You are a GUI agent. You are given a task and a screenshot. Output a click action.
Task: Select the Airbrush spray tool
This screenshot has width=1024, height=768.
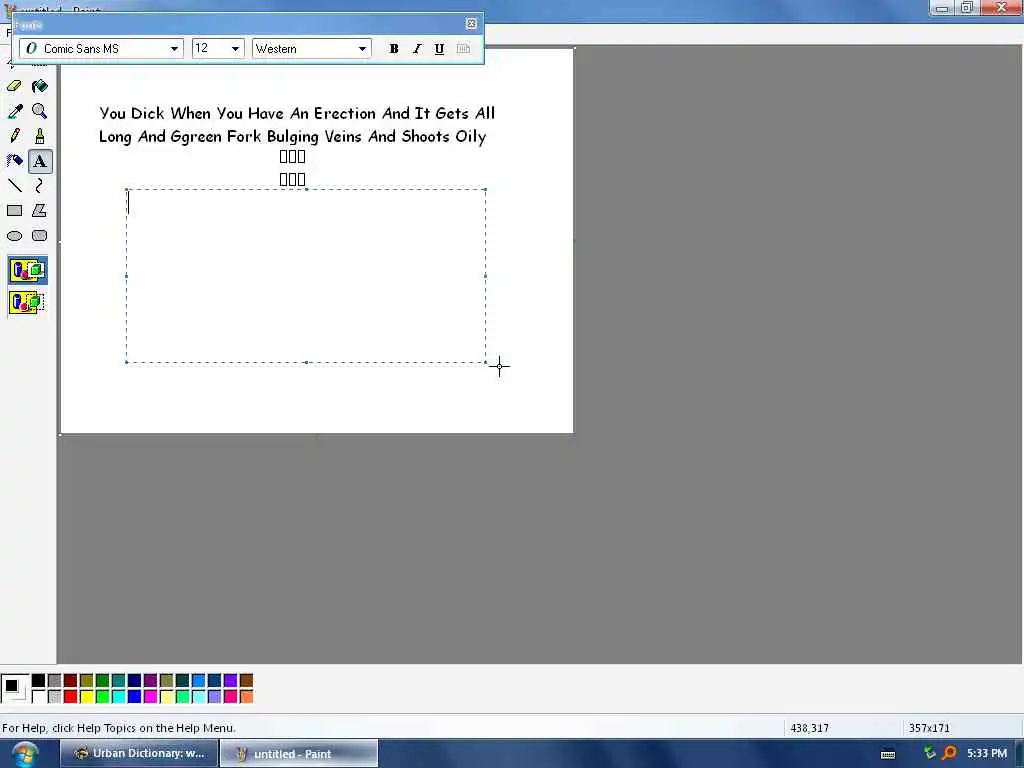(14, 161)
